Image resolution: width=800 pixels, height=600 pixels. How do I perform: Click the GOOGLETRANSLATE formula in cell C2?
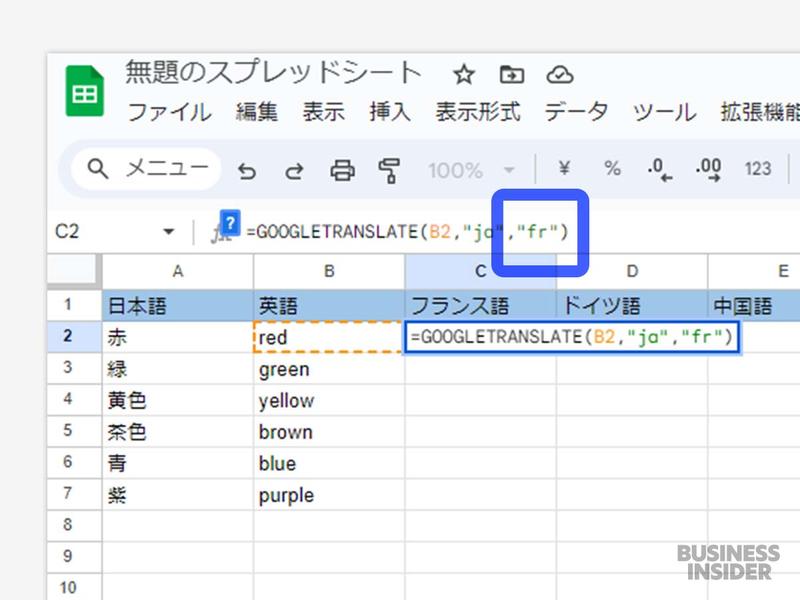tap(572, 337)
